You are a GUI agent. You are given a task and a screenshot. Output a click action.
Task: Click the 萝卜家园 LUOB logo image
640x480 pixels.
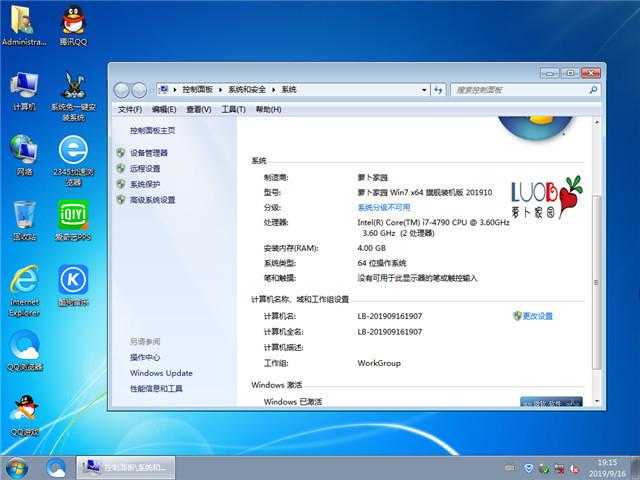point(547,198)
